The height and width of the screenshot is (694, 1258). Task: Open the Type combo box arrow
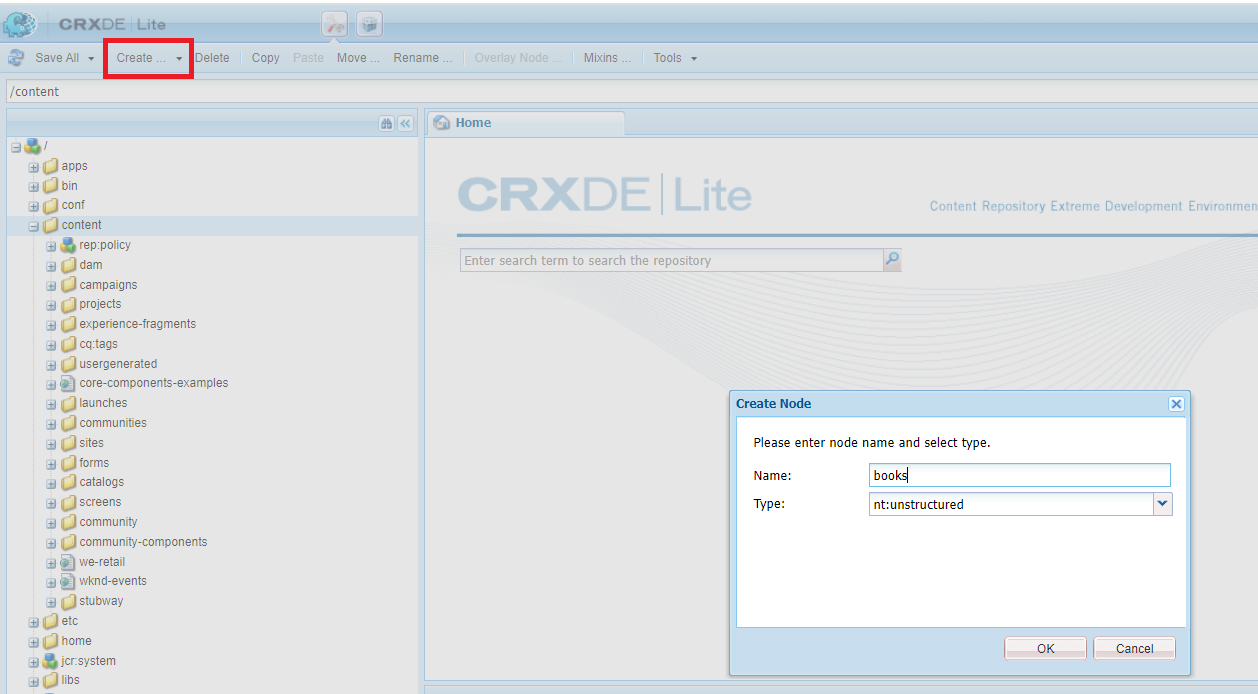point(1162,504)
